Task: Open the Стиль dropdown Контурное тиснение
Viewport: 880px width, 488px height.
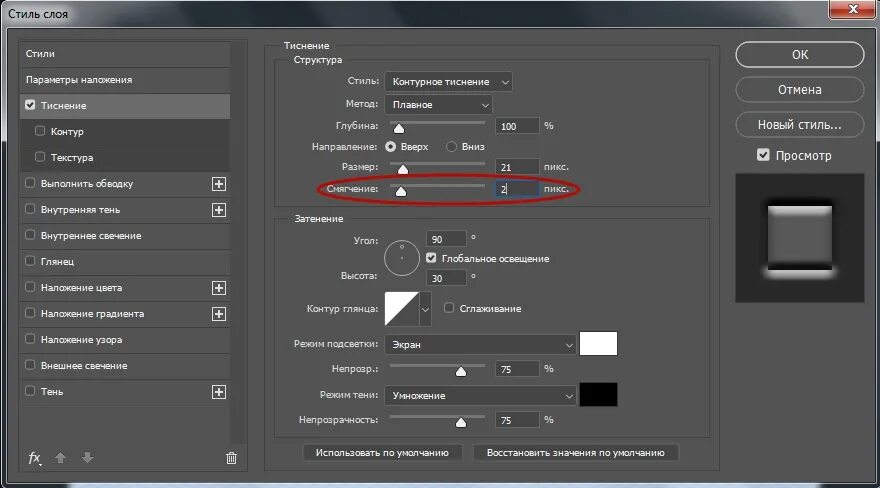Action: pyautogui.click(x=448, y=82)
